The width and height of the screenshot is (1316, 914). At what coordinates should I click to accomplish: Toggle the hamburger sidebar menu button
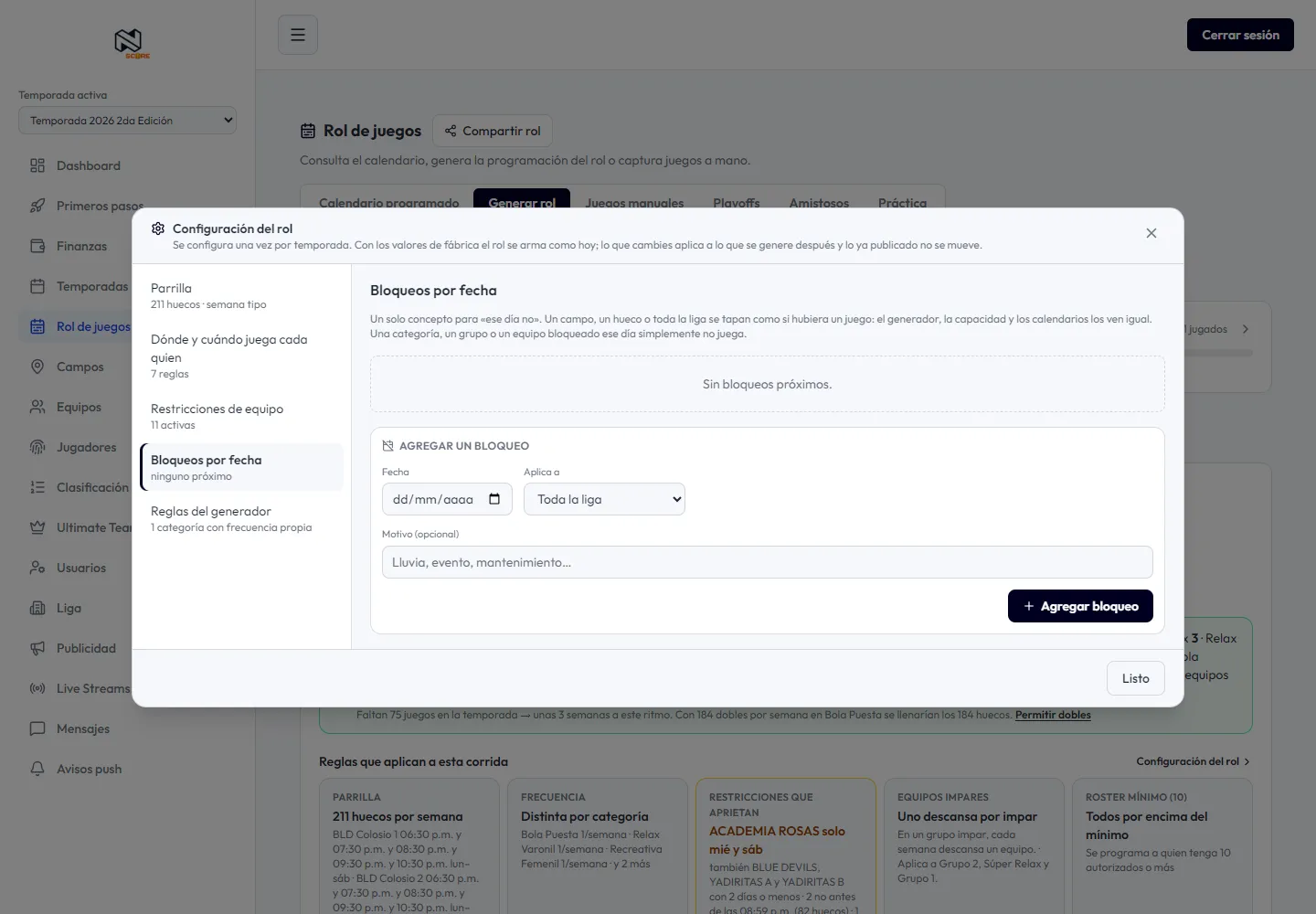pyautogui.click(x=298, y=35)
